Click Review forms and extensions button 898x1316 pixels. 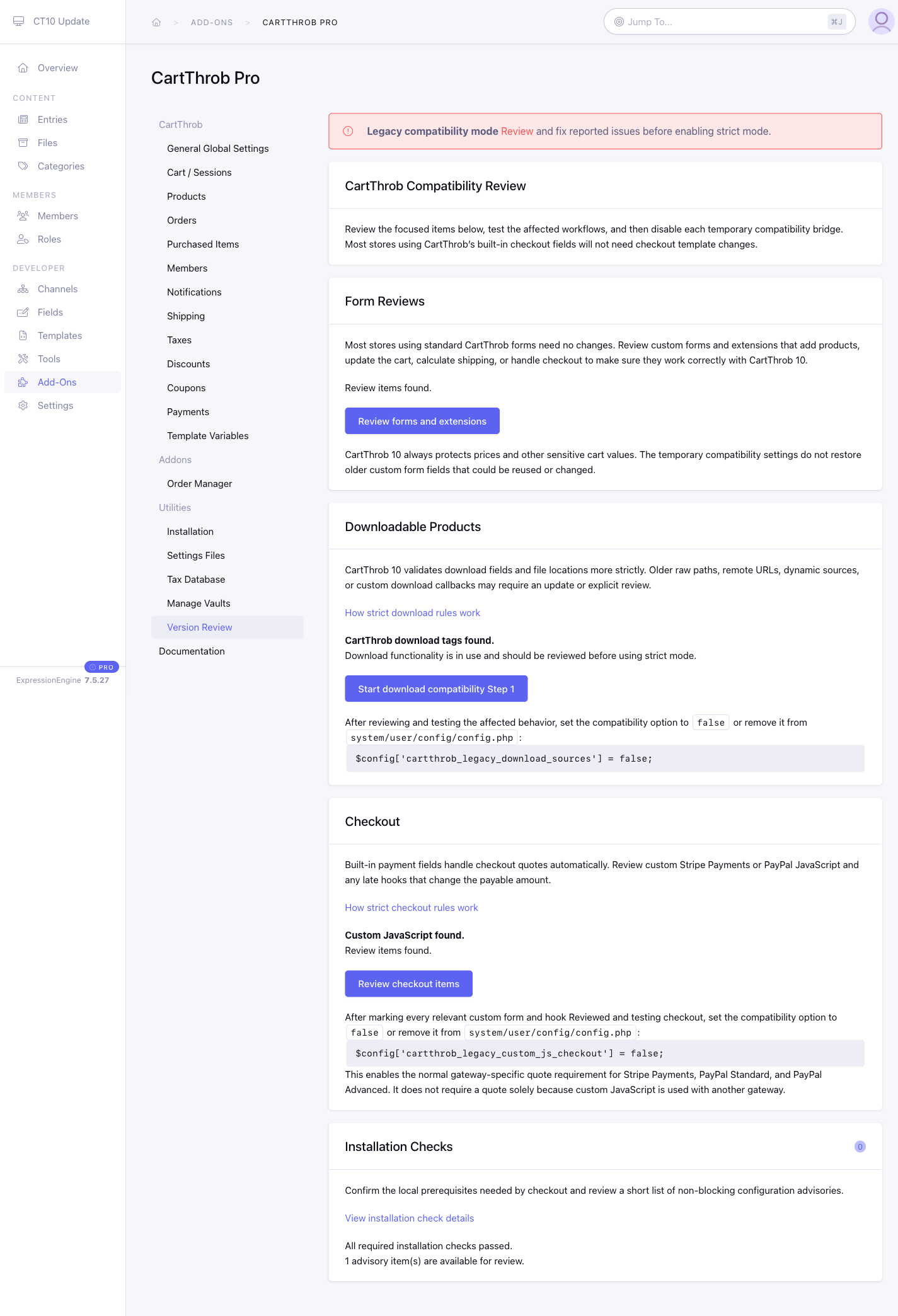(x=422, y=421)
